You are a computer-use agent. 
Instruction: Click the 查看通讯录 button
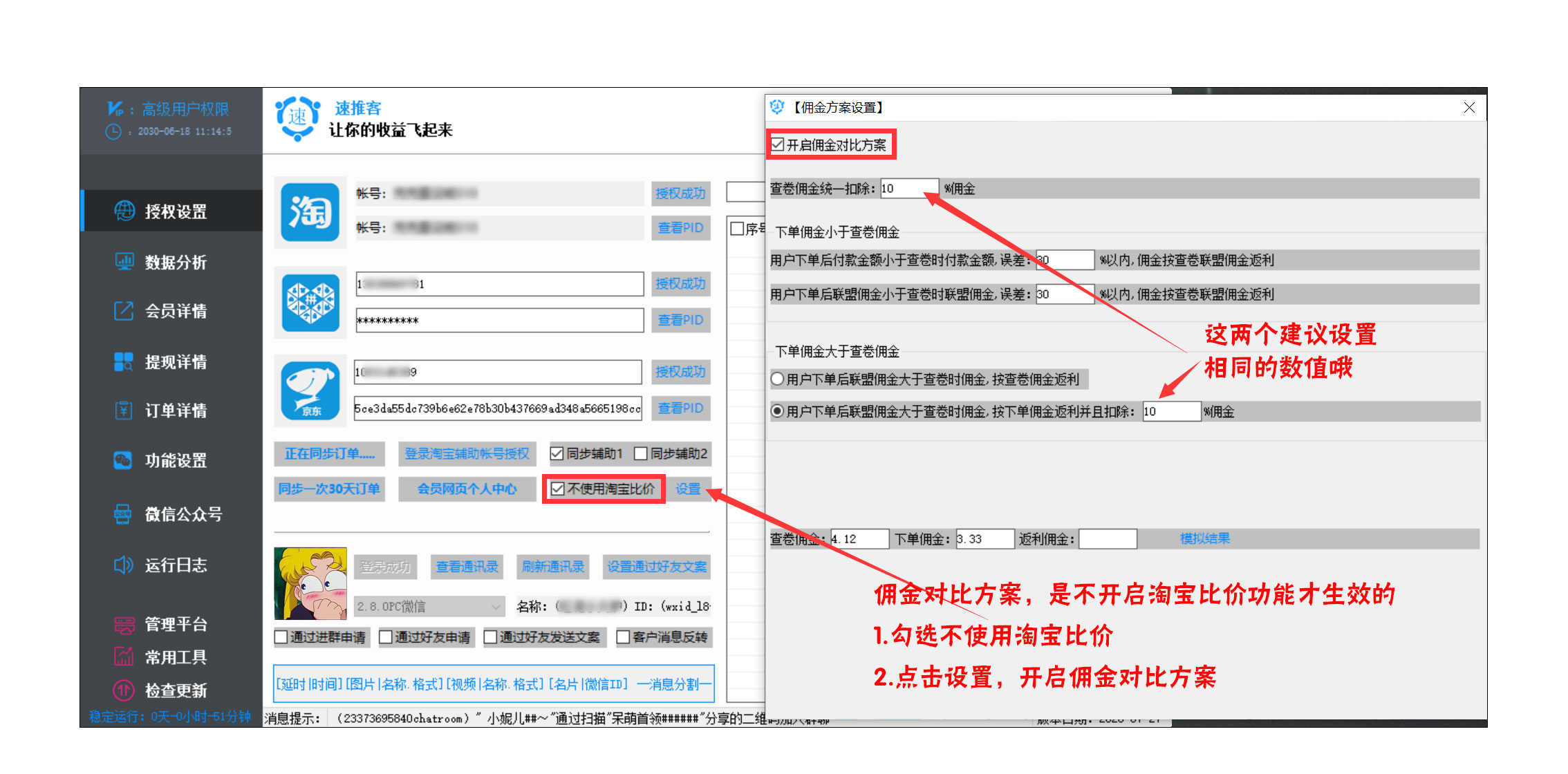coord(467,567)
